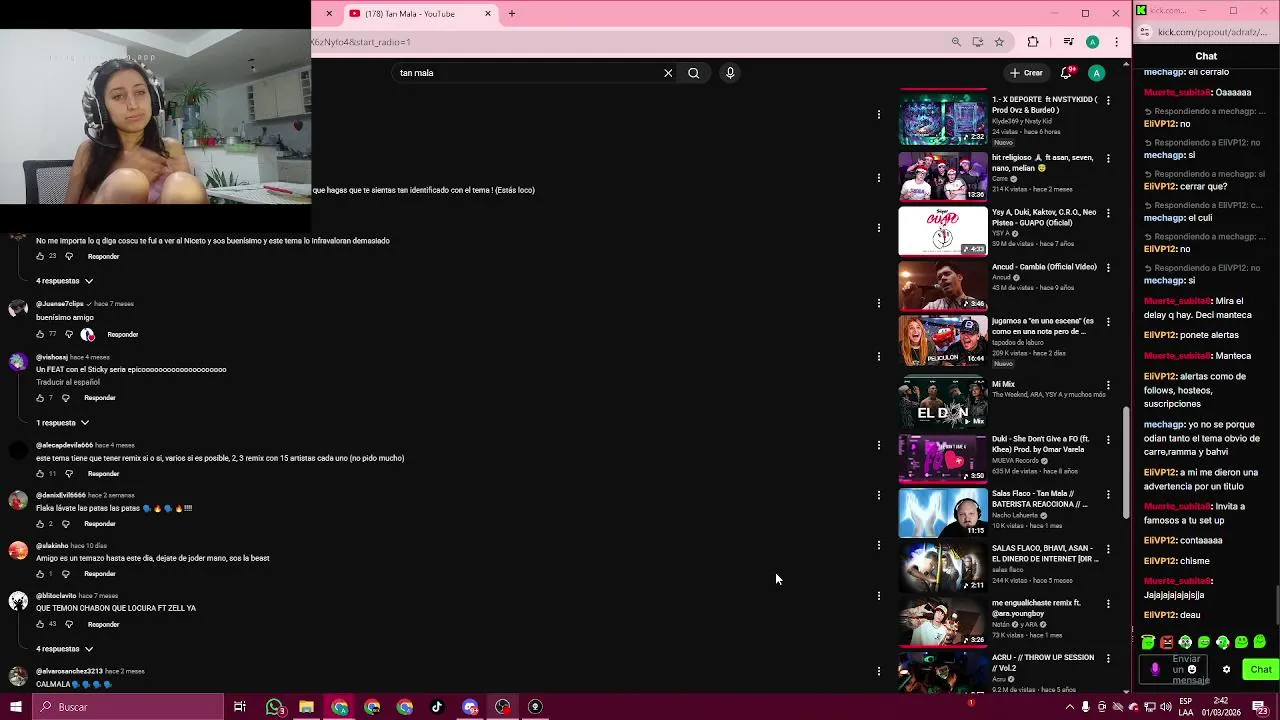Open the Windows Start menu
This screenshot has width=1280, height=720.
(16, 707)
